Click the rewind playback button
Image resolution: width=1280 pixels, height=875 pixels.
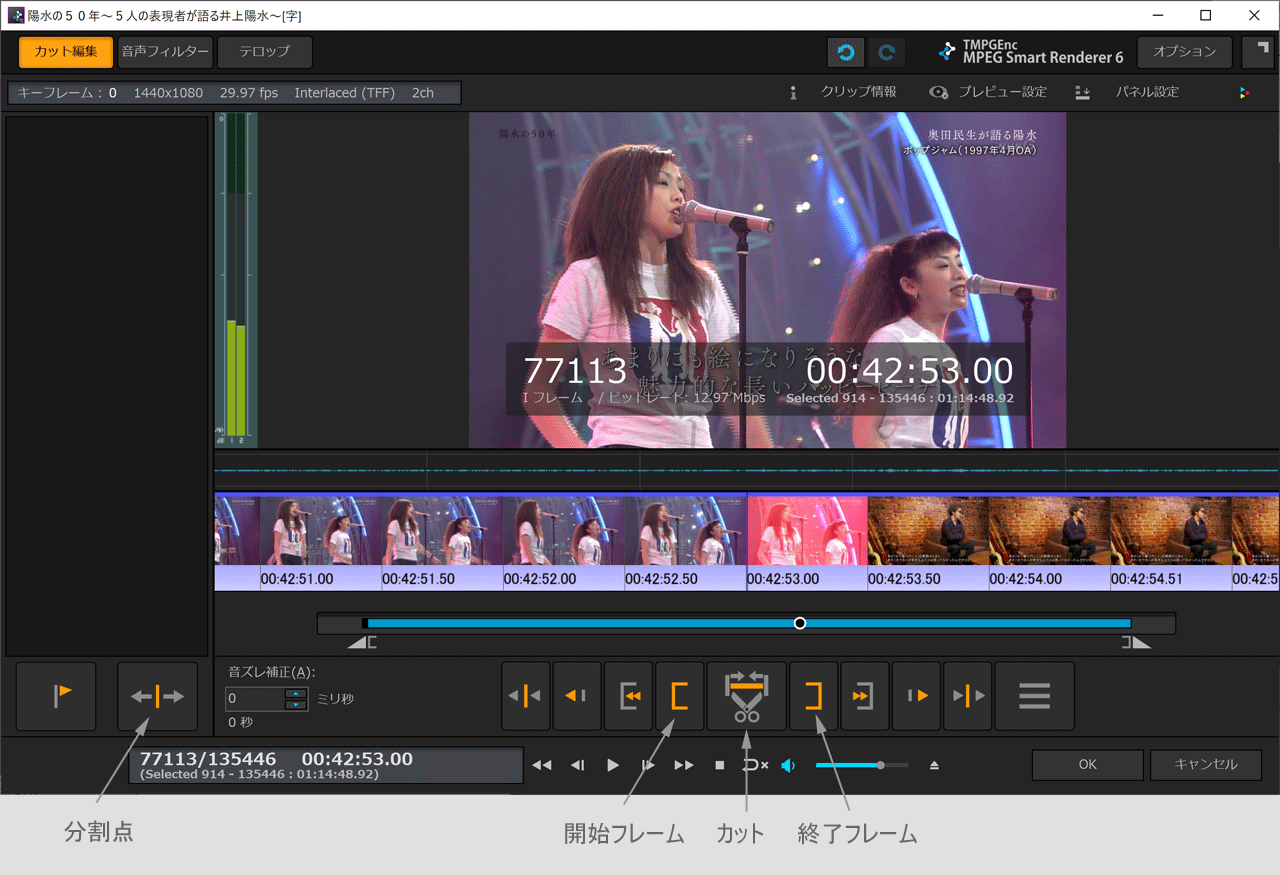542,765
